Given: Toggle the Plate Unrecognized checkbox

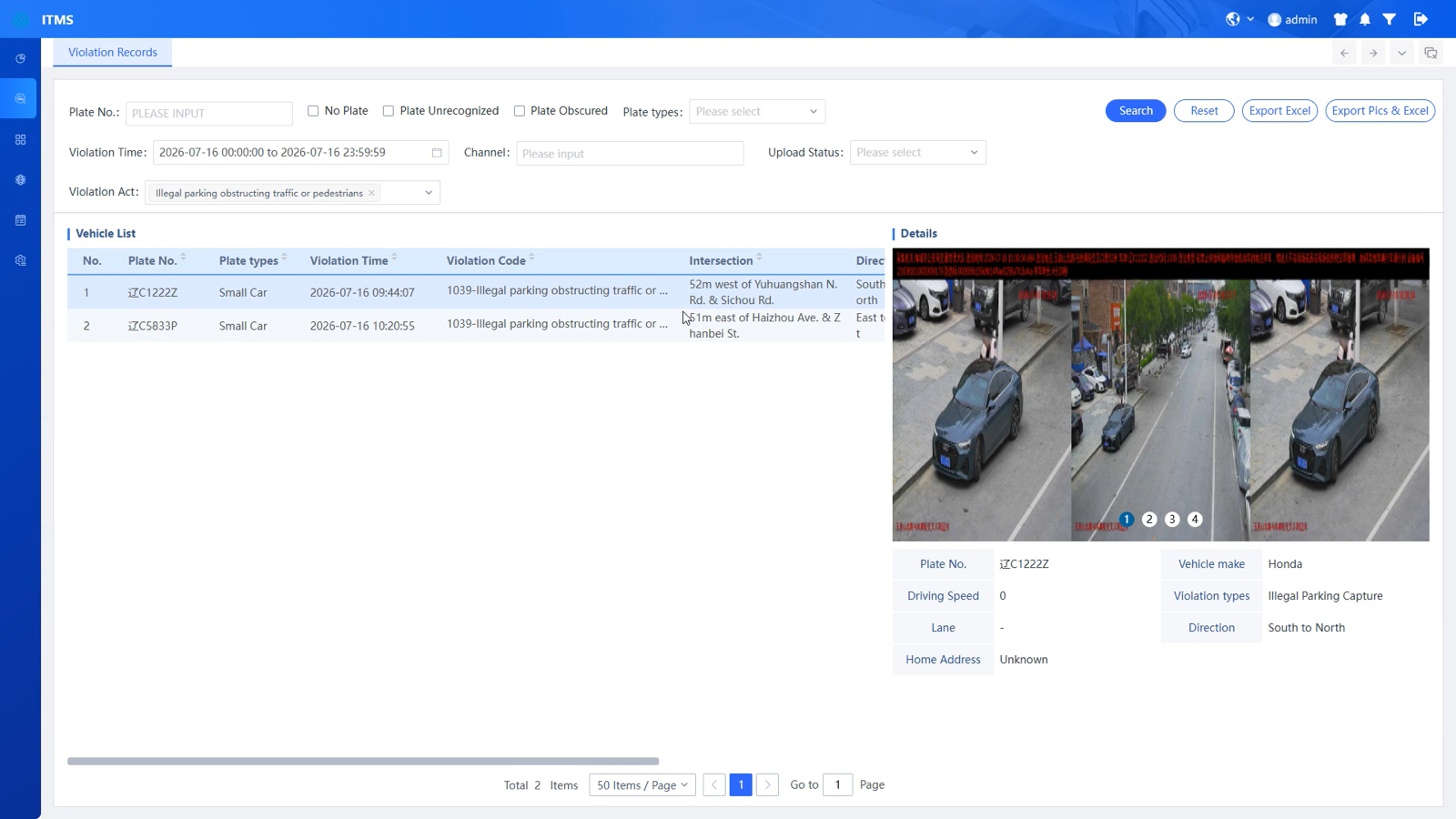Looking at the screenshot, I should tap(389, 111).
